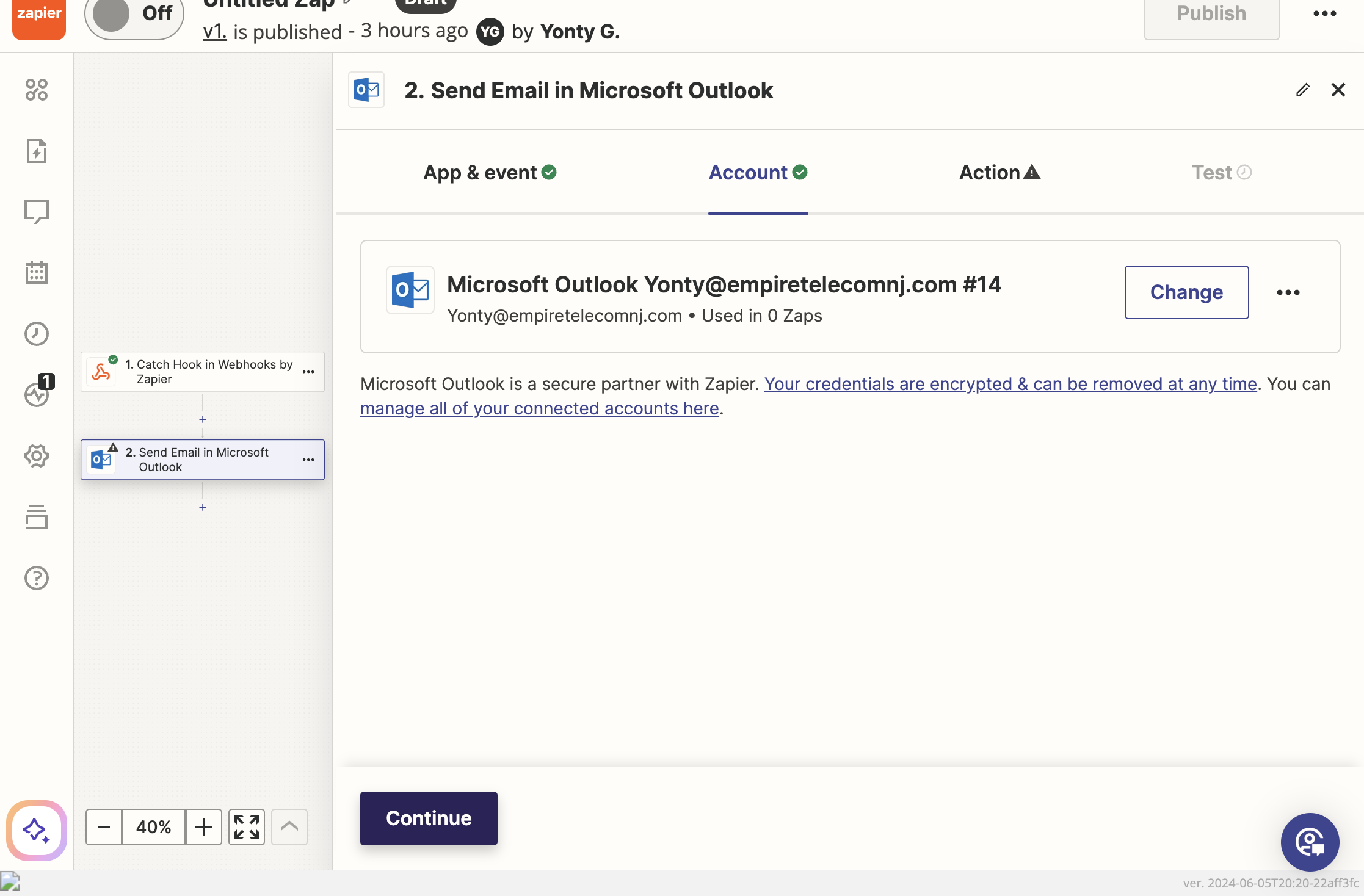This screenshot has width=1364, height=896.
Task: Open the help question mark icon
Action: [x=37, y=578]
